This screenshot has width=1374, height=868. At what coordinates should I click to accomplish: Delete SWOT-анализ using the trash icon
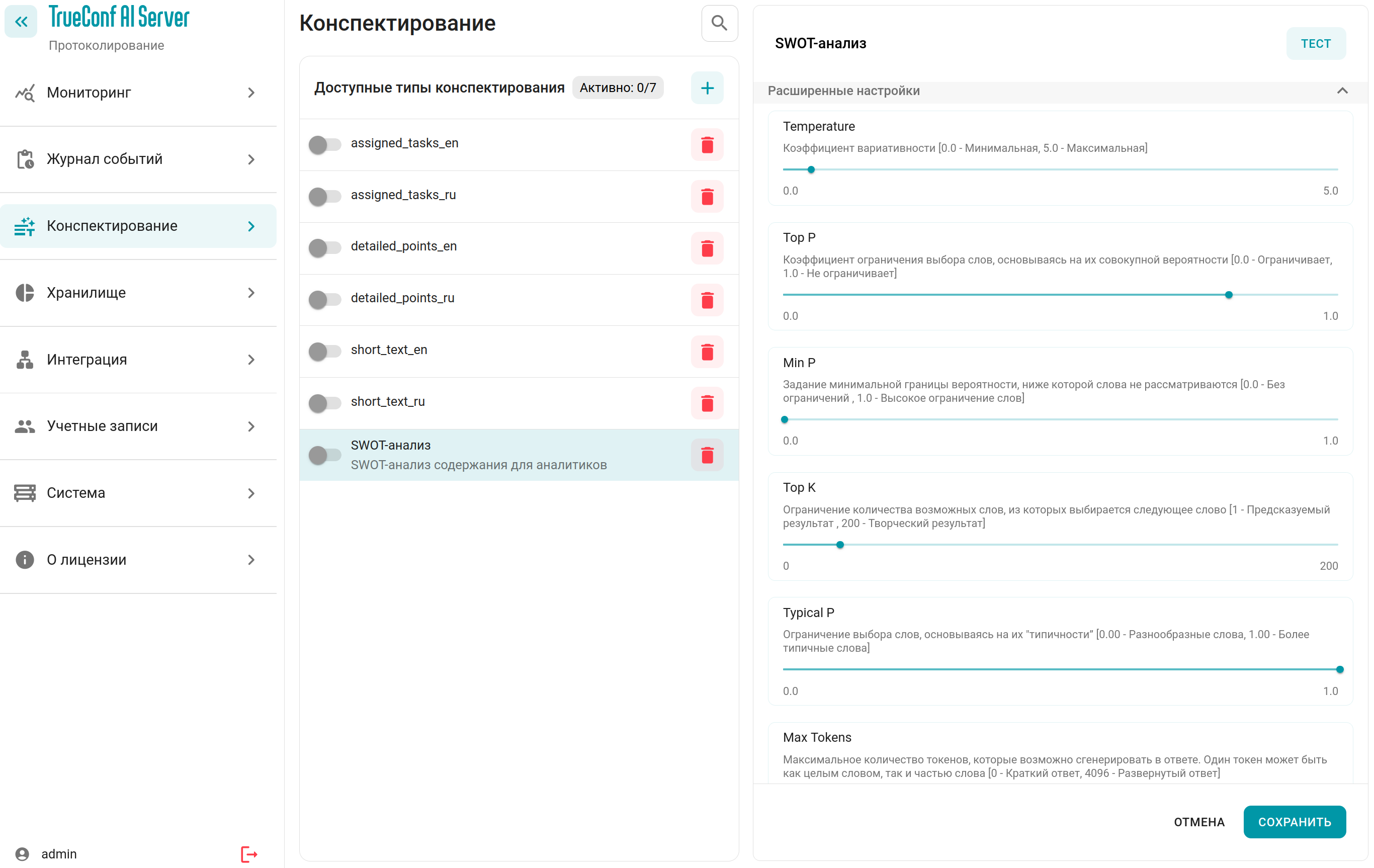(x=707, y=455)
